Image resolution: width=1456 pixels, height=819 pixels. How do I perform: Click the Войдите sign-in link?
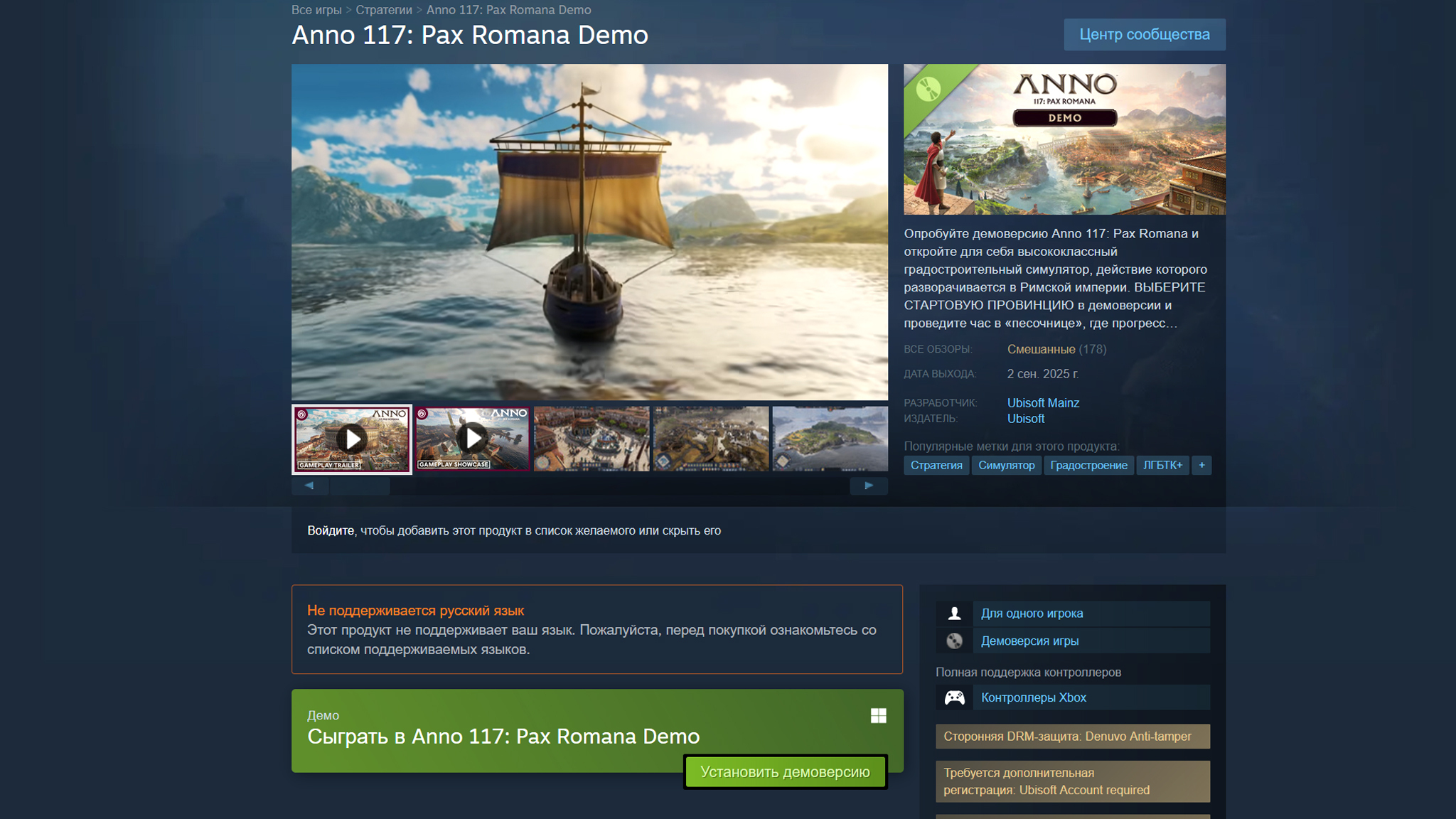click(x=331, y=530)
